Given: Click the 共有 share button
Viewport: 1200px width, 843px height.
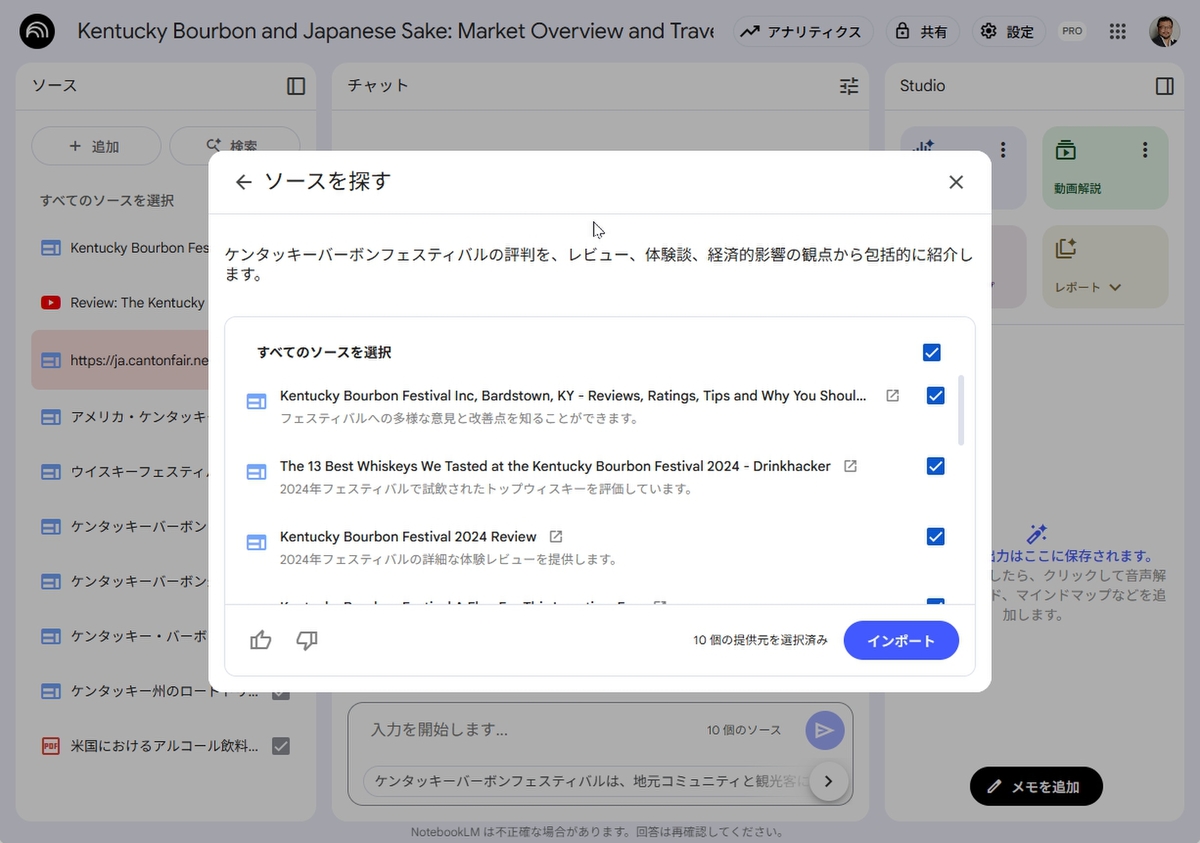Looking at the screenshot, I should (x=922, y=31).
